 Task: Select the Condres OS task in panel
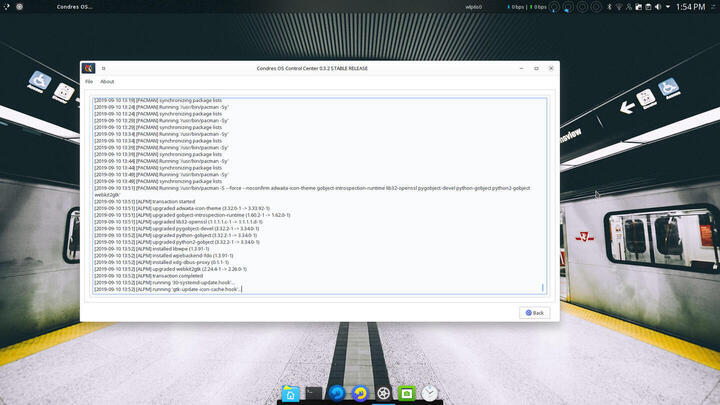74,7
